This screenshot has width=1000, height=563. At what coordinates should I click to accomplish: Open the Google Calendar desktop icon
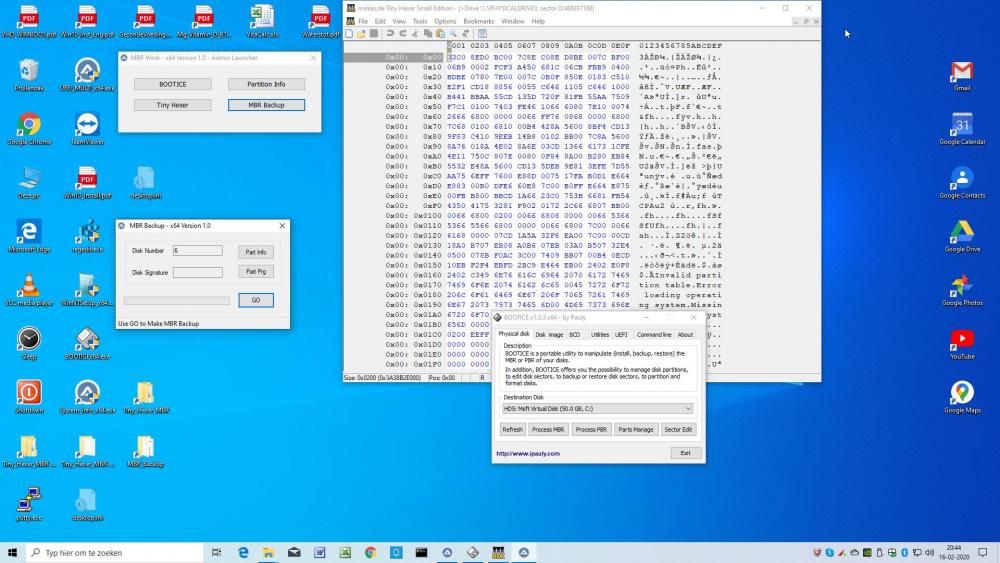(962, 126)
